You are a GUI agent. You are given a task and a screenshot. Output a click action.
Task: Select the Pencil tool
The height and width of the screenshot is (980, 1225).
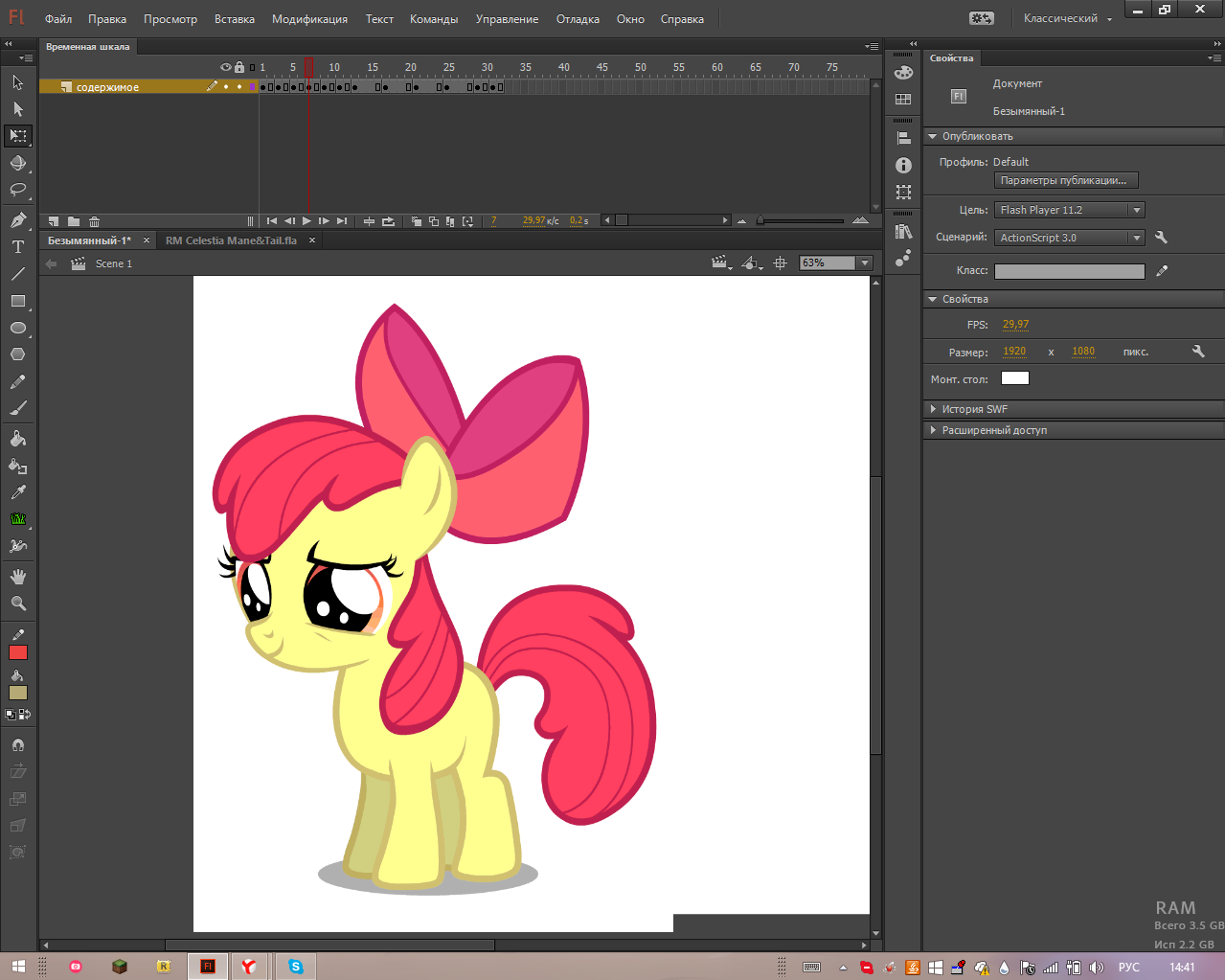pyautogui.click(x=18, y=381)
